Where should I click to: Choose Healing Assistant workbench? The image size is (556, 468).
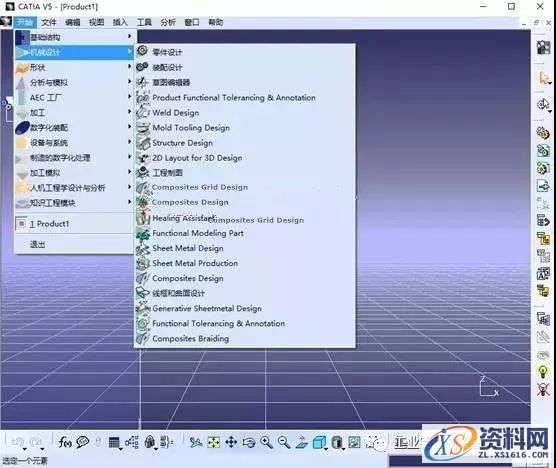(x=245, y=218)
